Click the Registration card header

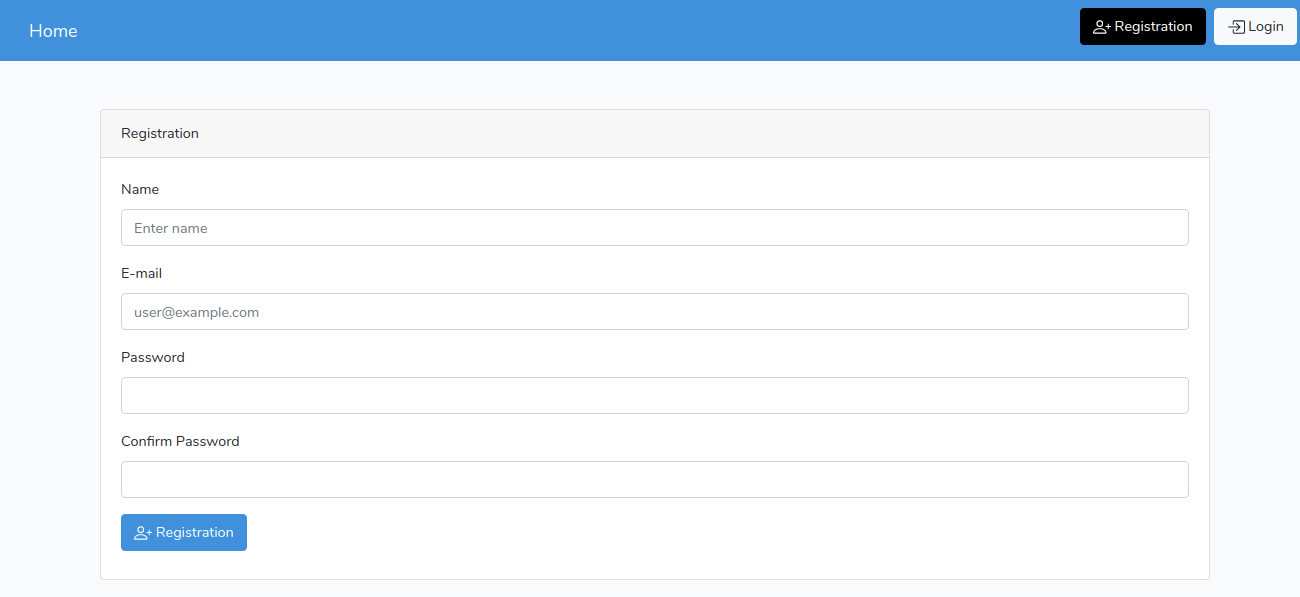[x=160, y=132]
